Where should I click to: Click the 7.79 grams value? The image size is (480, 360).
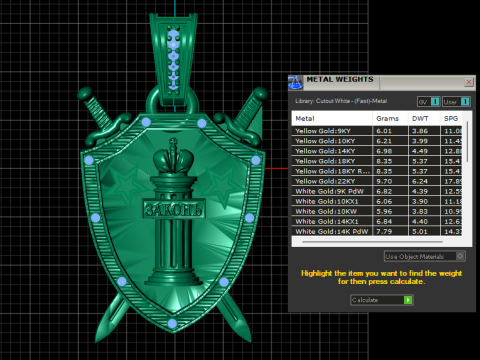384,231
